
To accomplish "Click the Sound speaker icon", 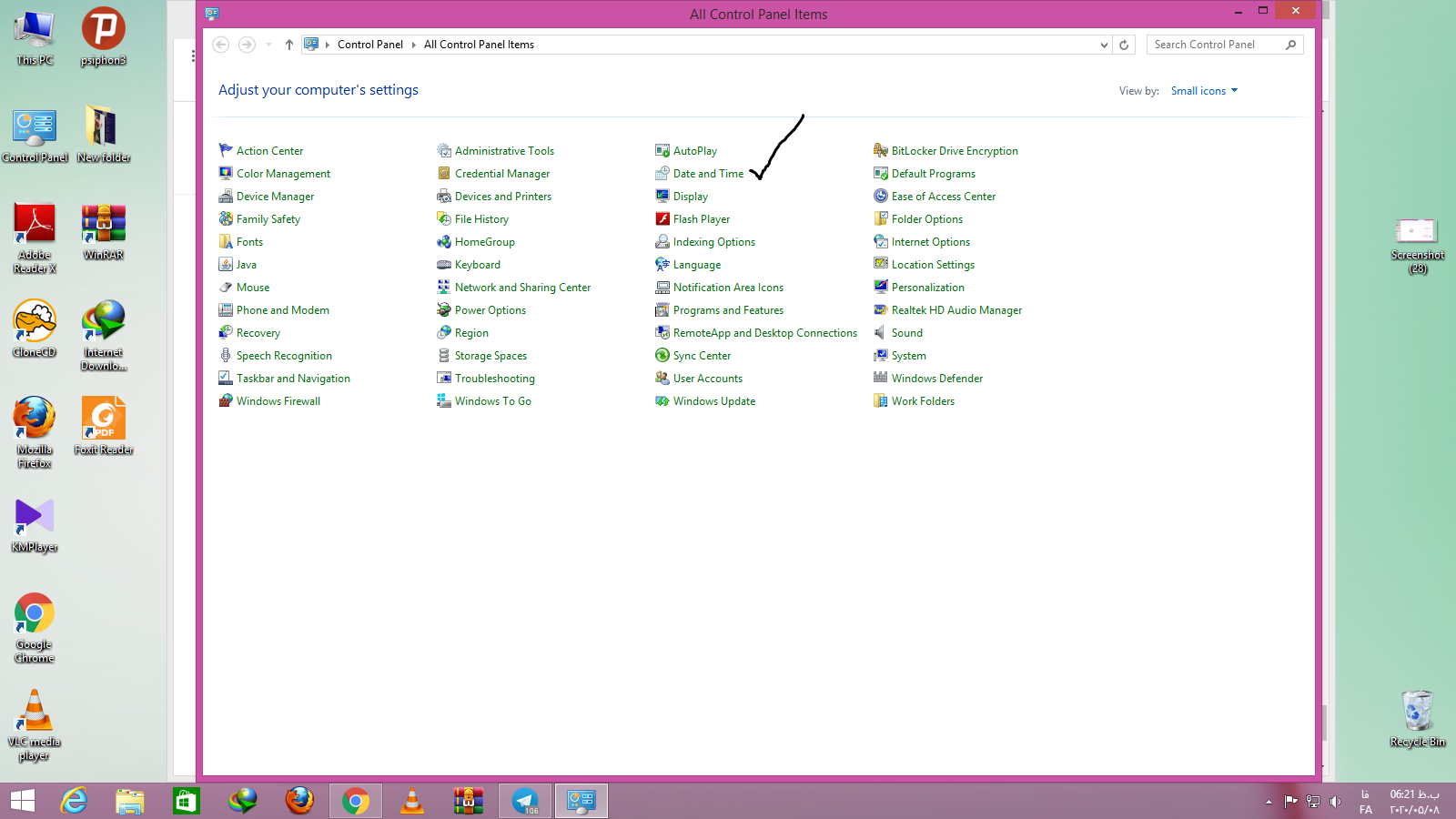I will (x=881, y=332).
